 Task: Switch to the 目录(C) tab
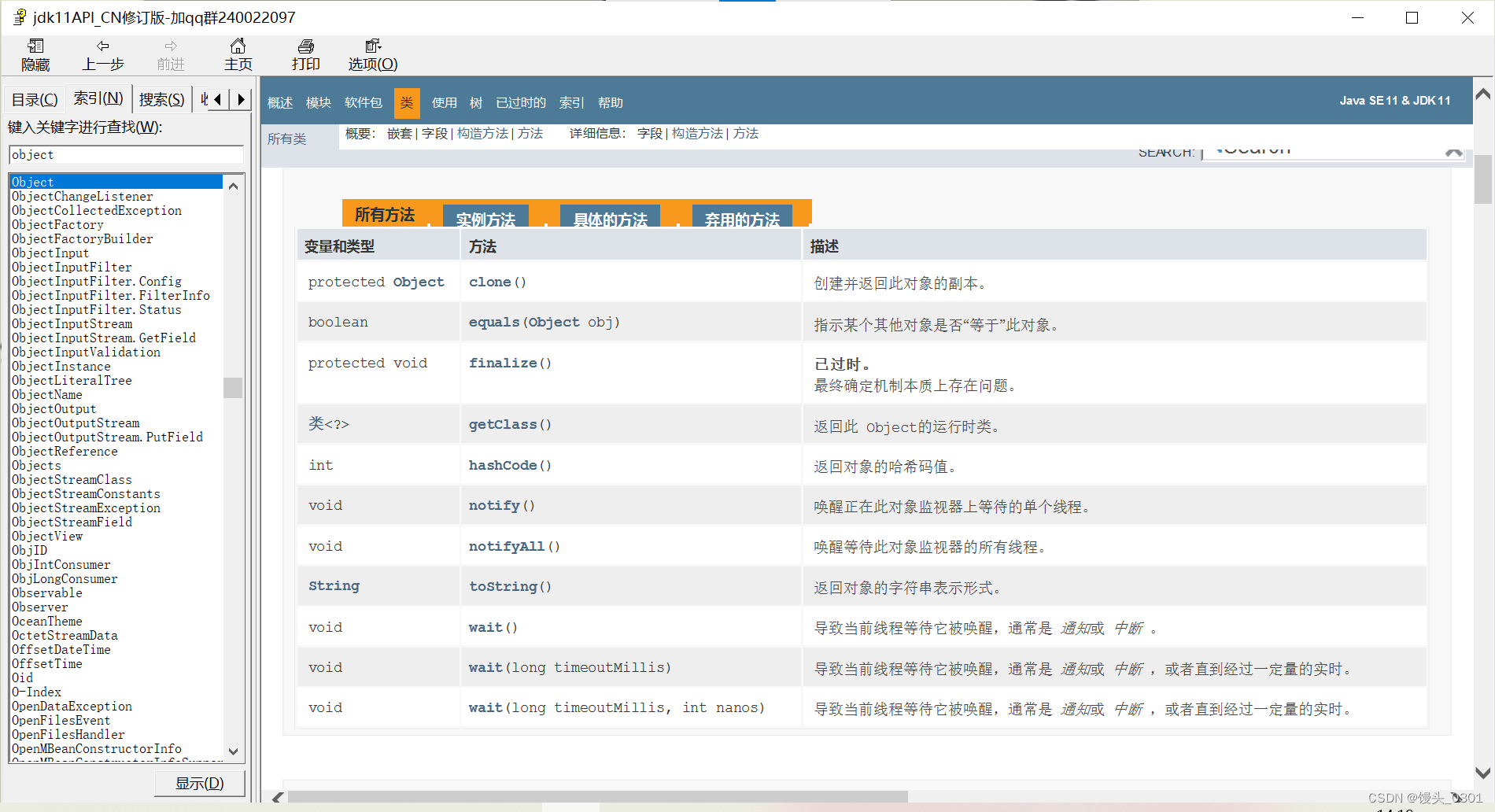tap(35, 100)
